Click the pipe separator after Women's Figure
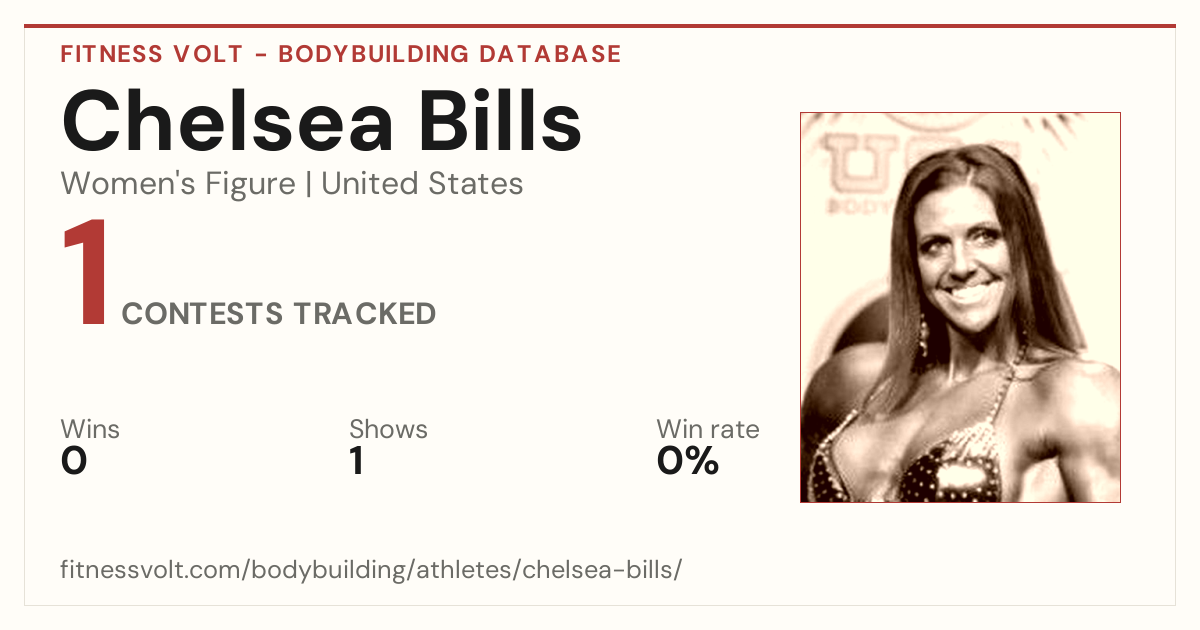Screen dimensions: 1200x630 309,184
